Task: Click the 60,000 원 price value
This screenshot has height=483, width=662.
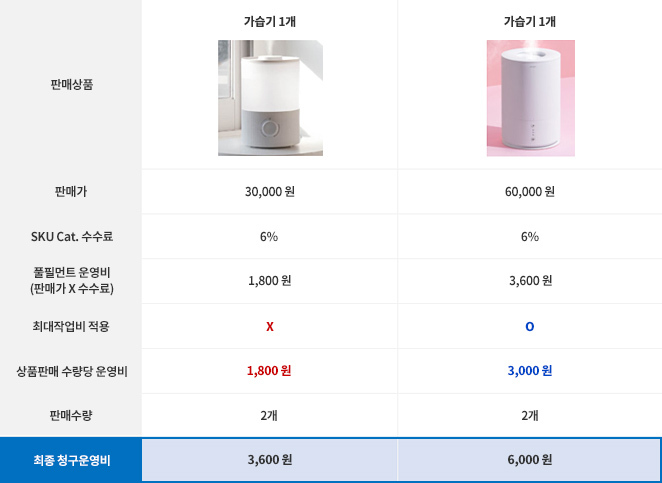Action: (530, 191)
